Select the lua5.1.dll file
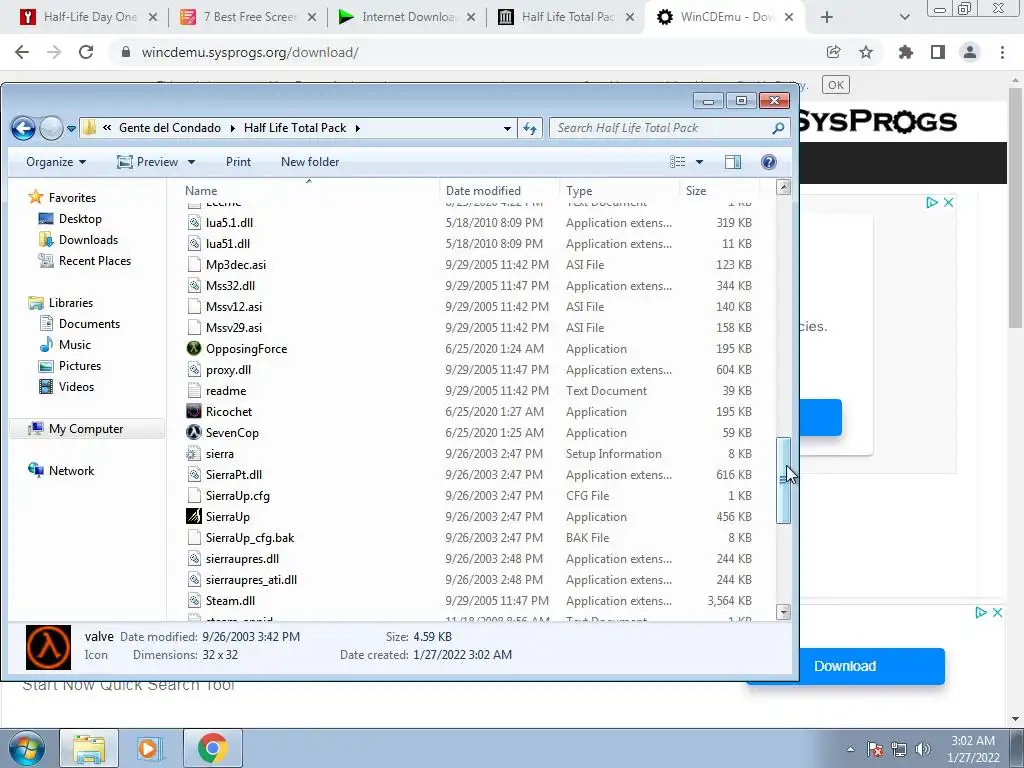 click(229, 223)
